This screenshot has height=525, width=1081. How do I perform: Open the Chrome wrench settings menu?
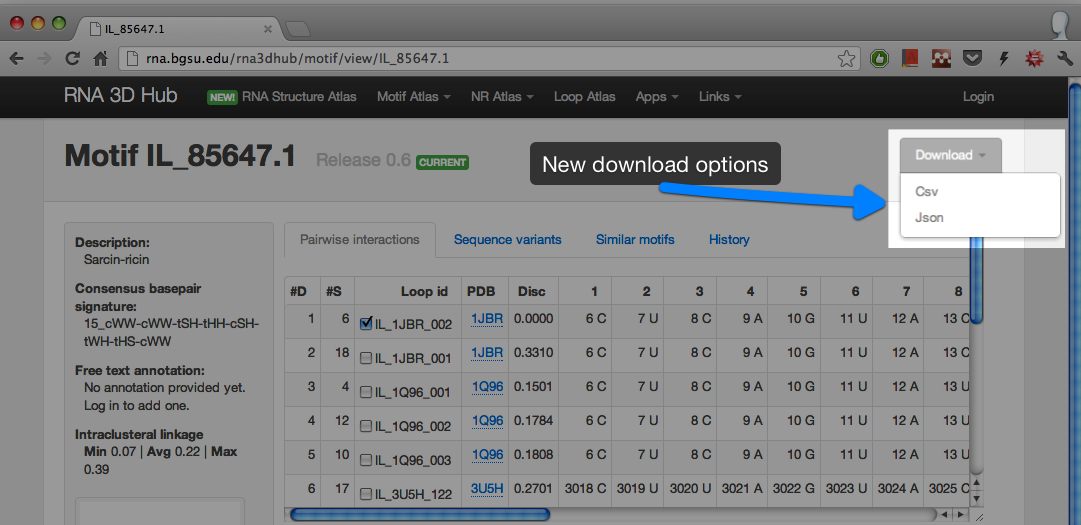1064,59
